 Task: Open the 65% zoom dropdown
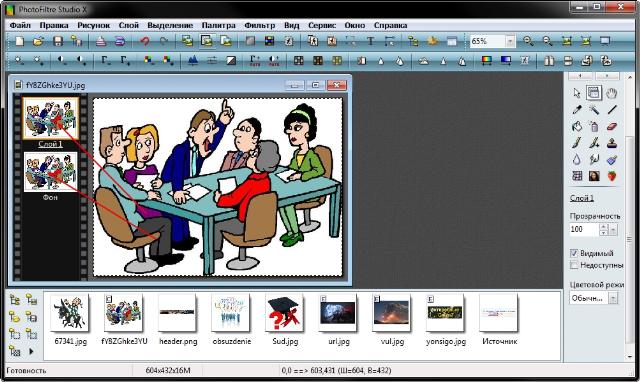pos(510,41)
